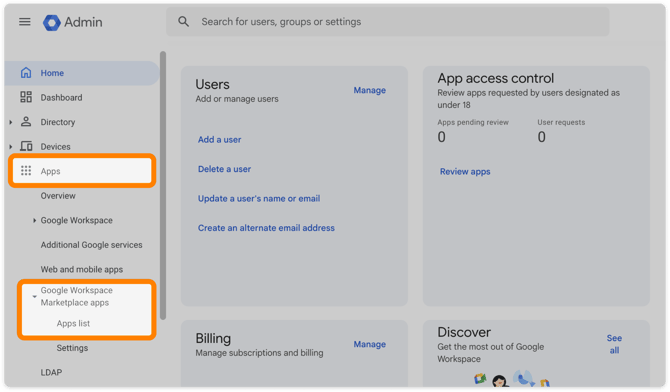
Task: Open LDAP in sidebar
Action: (x=51, y=372)
